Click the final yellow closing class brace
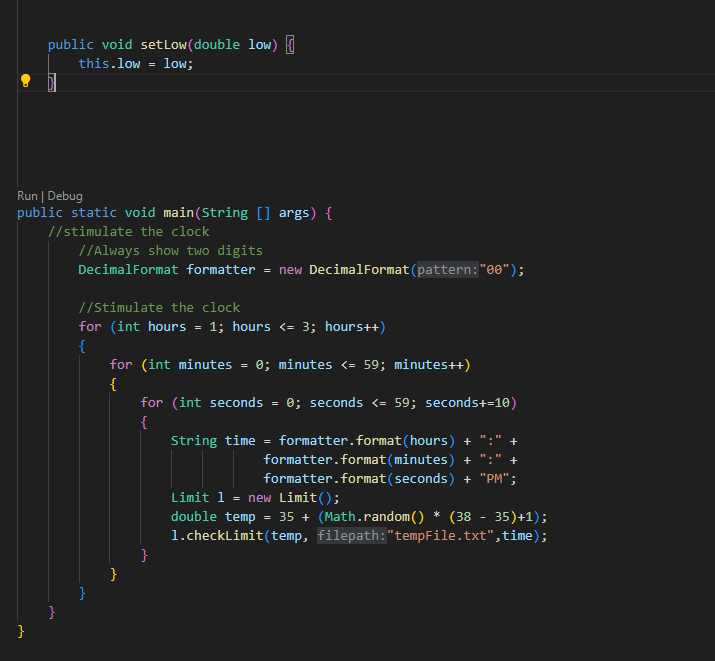The image size is (715, 661). pyautogui.click(x=21, y=631)
